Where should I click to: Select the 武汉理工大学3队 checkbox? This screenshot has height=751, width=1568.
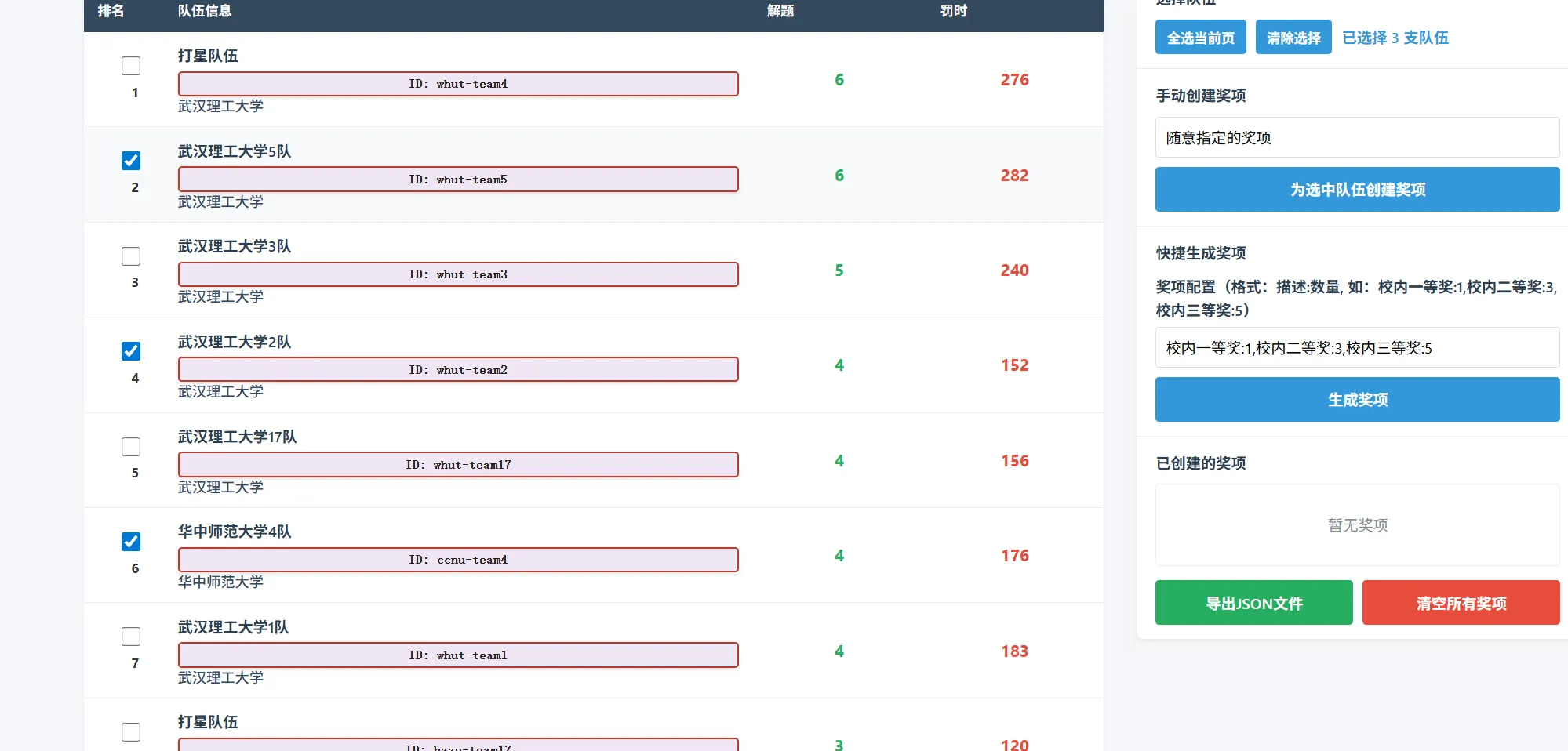click(131, 256)
